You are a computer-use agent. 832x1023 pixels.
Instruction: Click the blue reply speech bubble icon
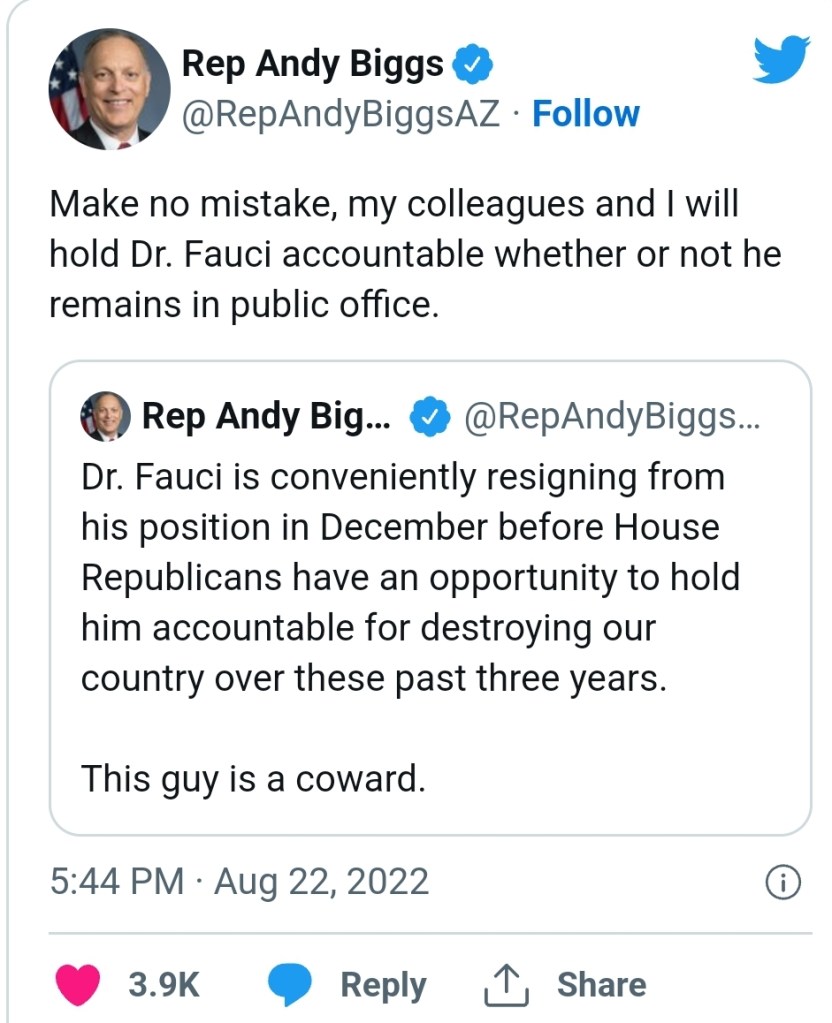pos(290,985)
